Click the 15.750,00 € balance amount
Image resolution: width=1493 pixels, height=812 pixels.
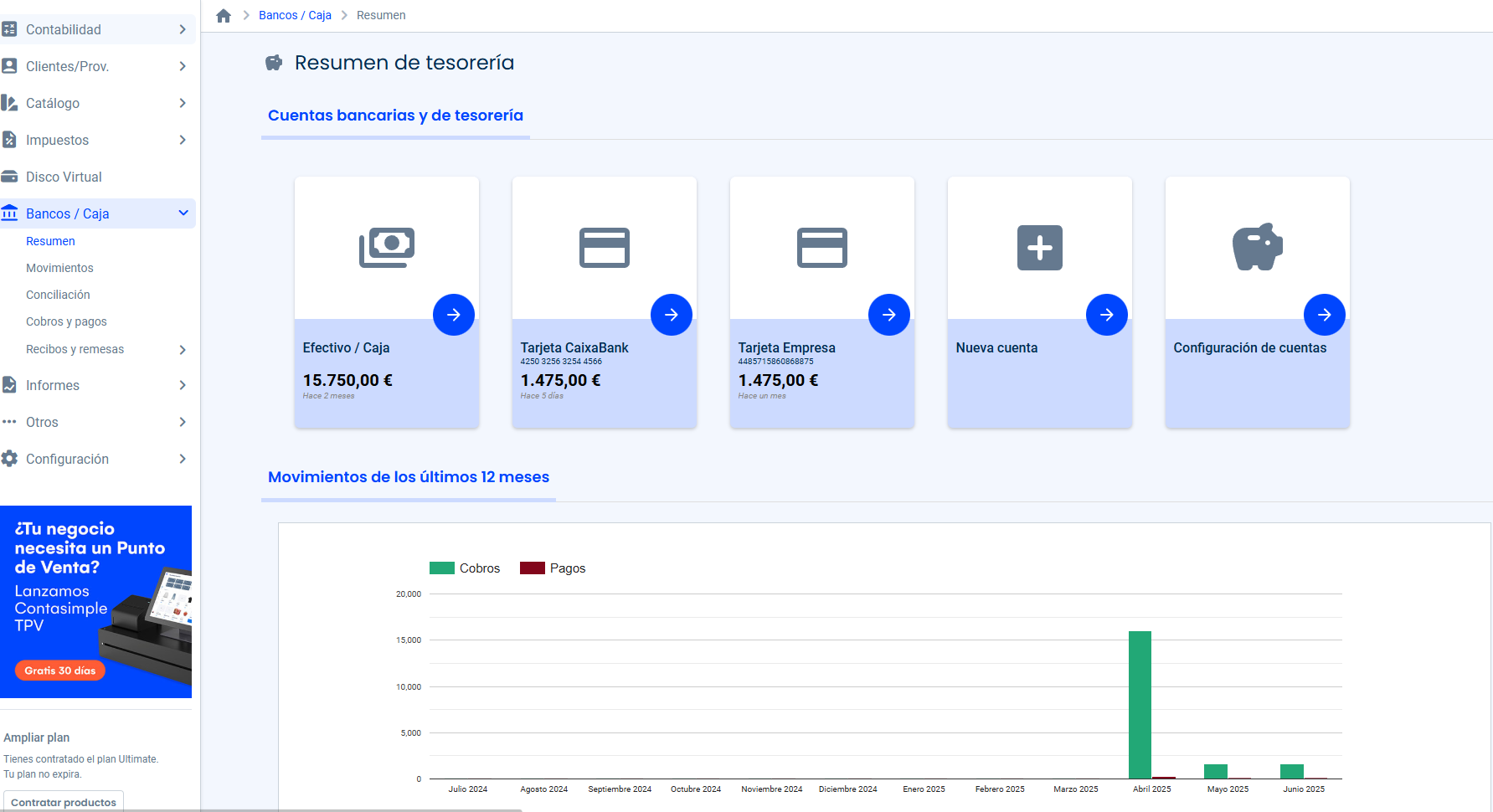click(348, 380)
